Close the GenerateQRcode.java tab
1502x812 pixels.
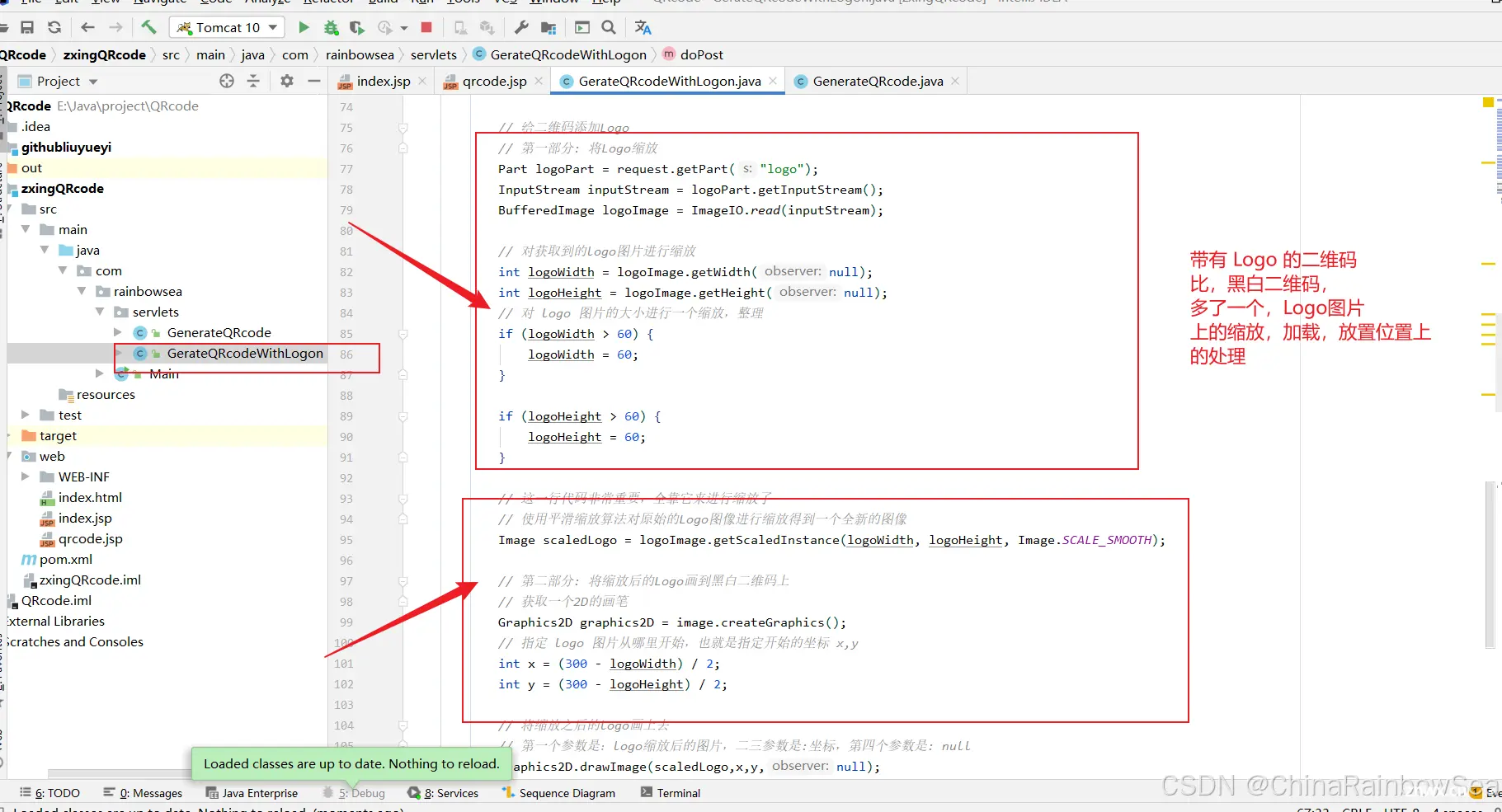pos(955,81)
